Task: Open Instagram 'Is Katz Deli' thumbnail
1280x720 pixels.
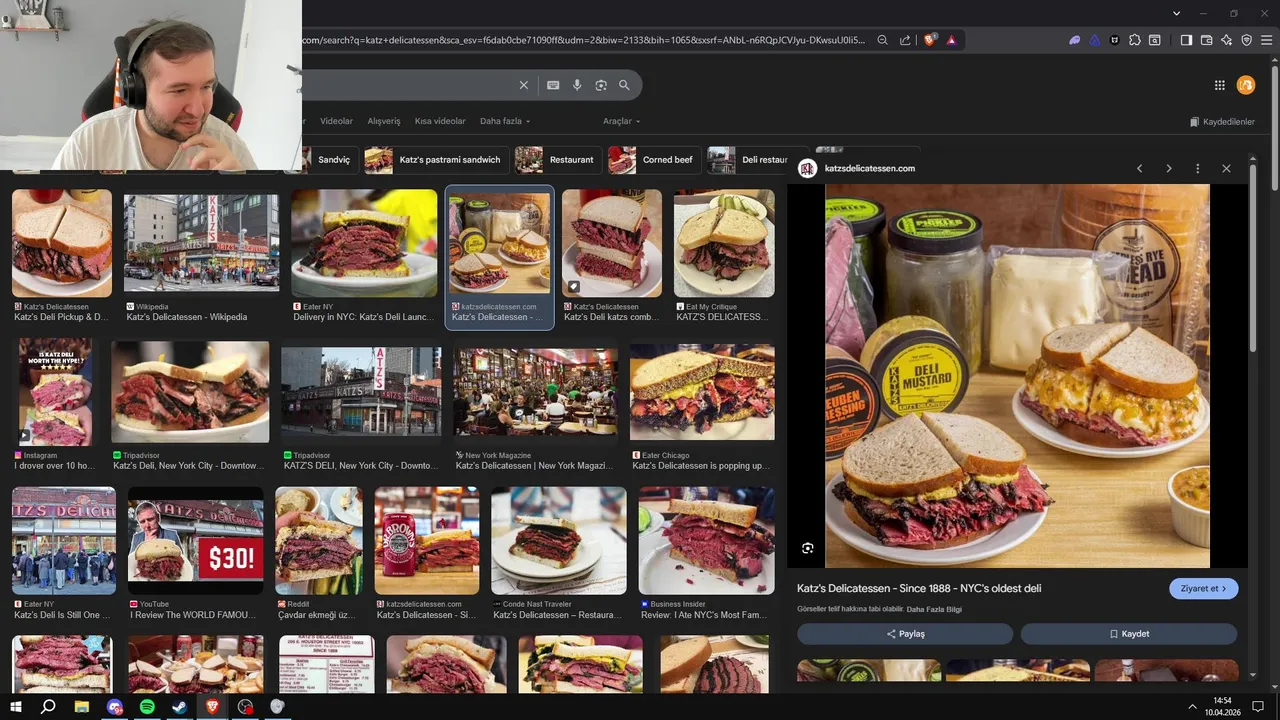Action: [56, 392]
